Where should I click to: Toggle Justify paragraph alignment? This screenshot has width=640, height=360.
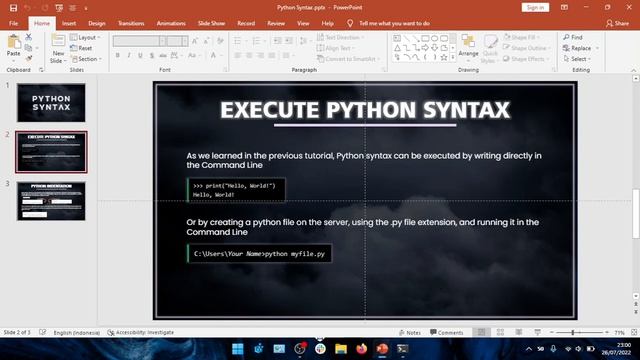click(x=272, y=55)
